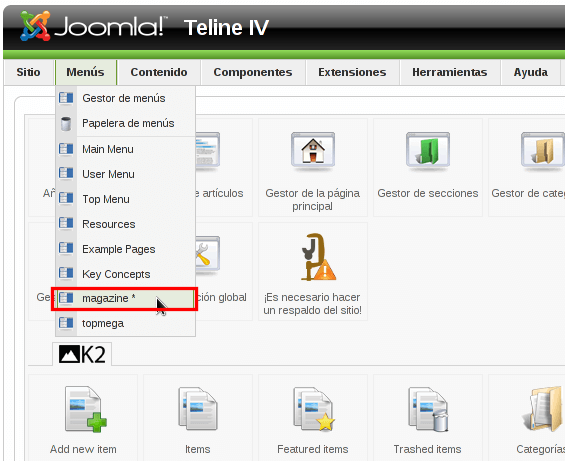Open the K2 Items icon

point(197,408)
